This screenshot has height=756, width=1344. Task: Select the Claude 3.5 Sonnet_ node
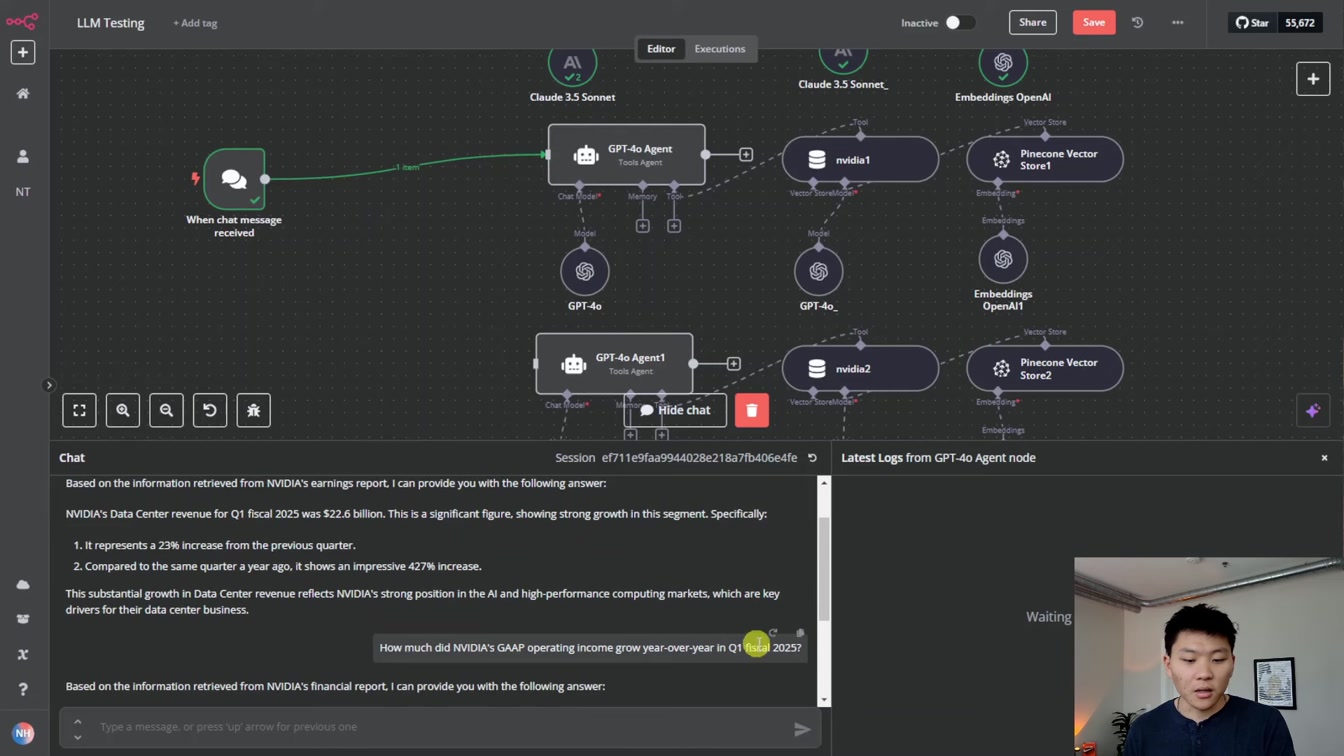tap(843, 60)
